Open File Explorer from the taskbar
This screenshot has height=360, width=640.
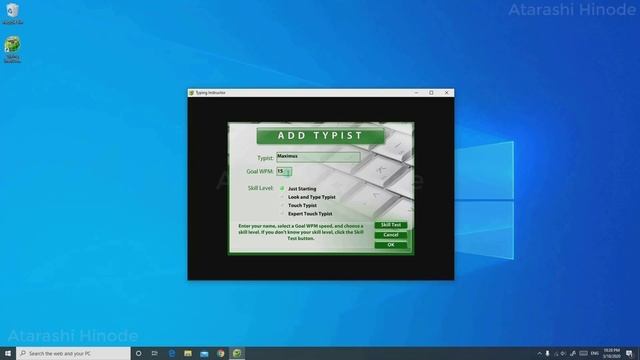pyautogui.click(x=188, y=353)
